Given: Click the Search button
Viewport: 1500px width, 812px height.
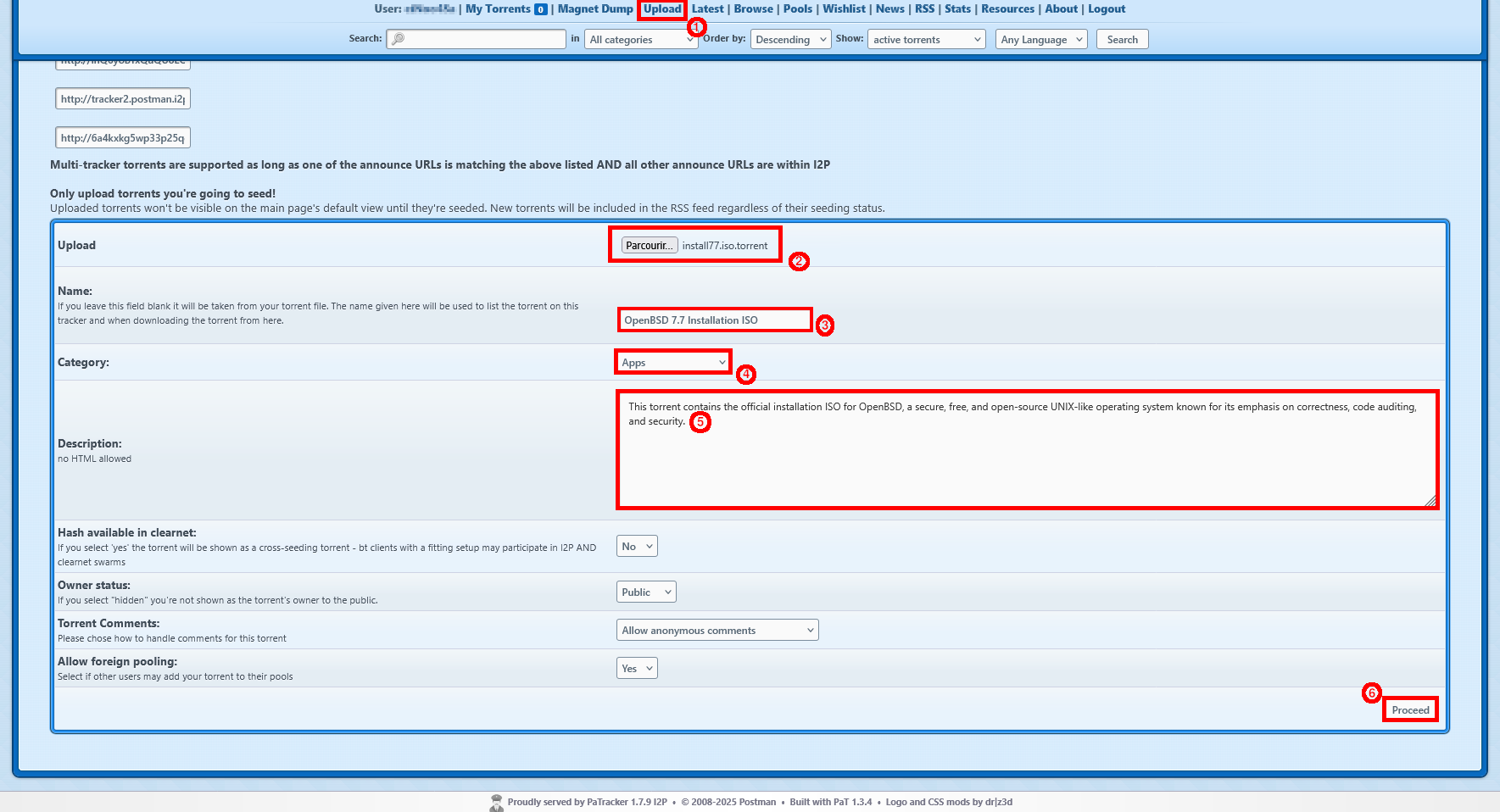Looking at the screenshot, I should click(1122, 39).
